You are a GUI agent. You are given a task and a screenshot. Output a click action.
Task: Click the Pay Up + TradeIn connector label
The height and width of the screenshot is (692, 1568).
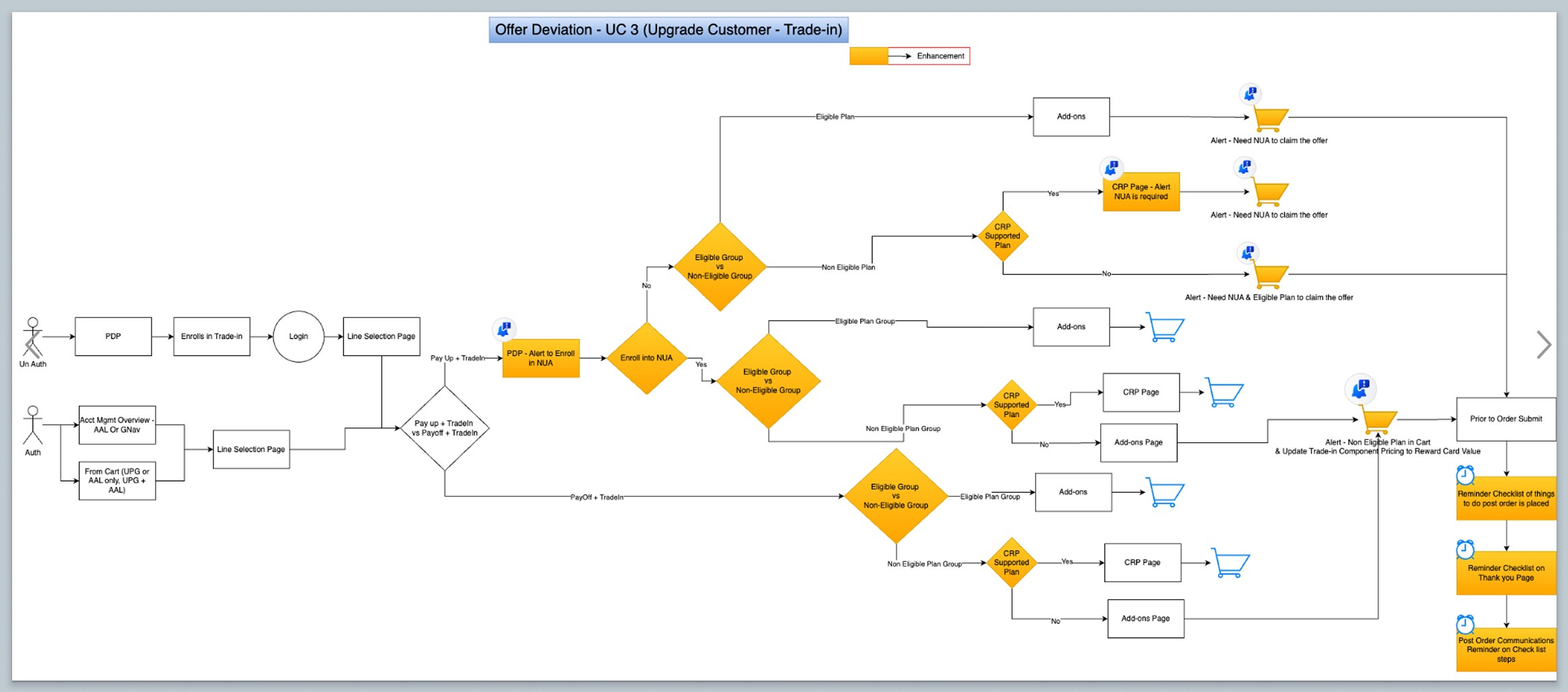coord(458,358)
